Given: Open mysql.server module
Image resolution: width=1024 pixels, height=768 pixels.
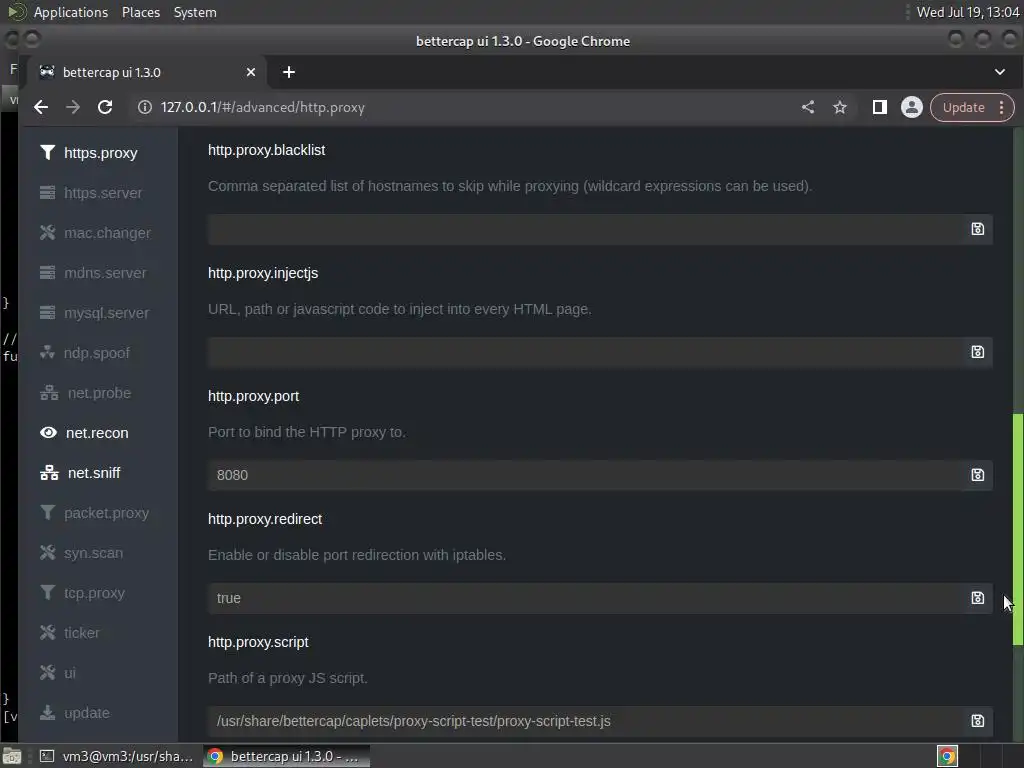Looking at the screenshot, I should [x=106, y=313].
